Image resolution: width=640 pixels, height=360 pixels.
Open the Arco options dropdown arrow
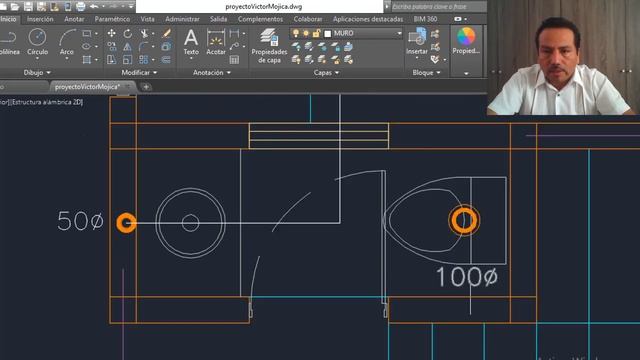67,59
